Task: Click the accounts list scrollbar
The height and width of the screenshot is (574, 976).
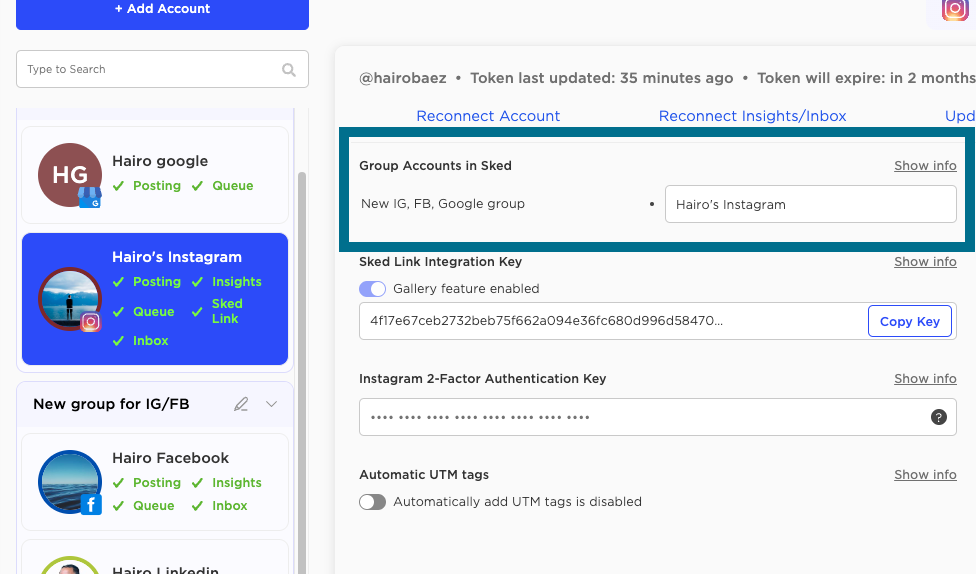Action: click(x=302, y=374)
